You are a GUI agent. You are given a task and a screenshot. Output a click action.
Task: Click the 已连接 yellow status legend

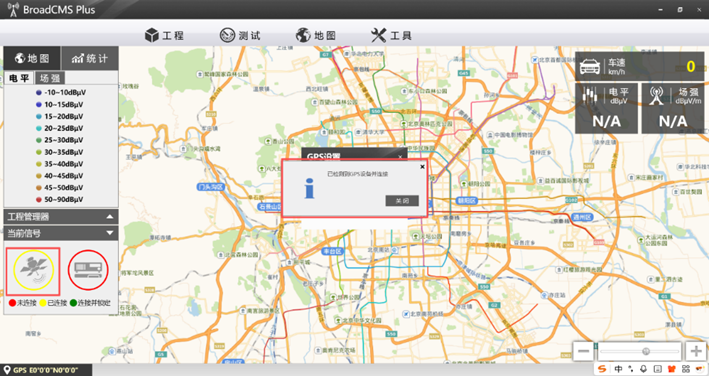click(x=53, y=303)
